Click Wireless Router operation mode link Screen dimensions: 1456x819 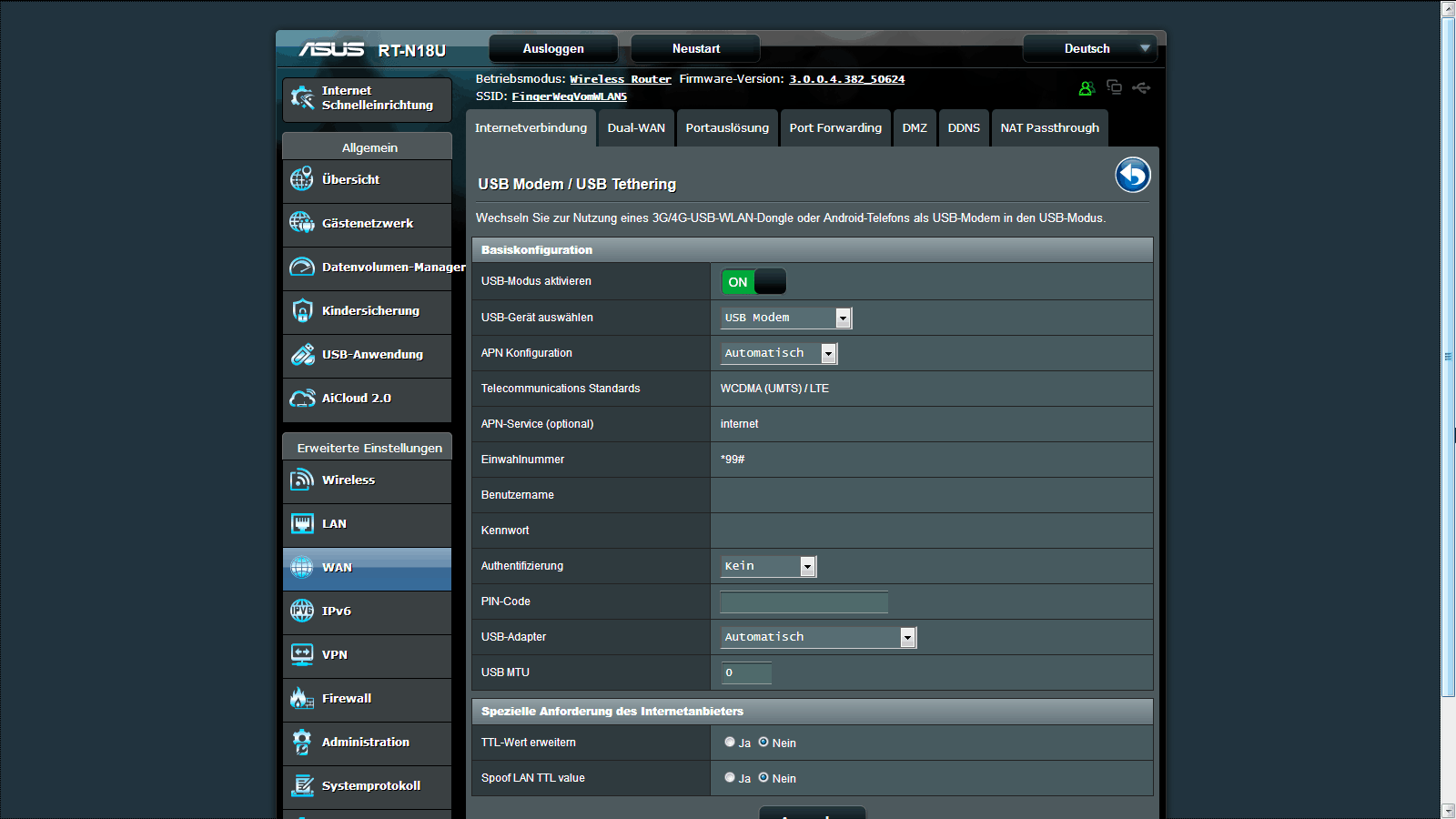point(621,79)
